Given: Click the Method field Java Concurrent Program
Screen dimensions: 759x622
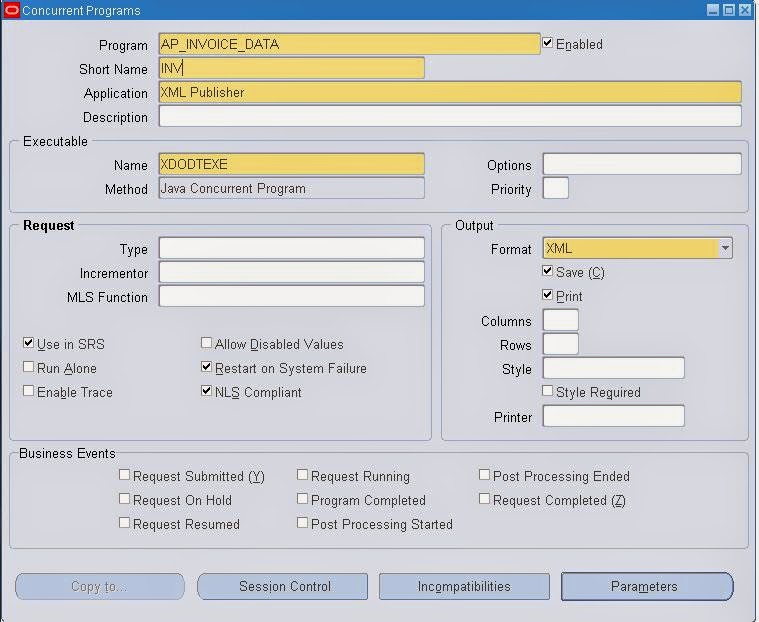Looking at the screenshot, I should 292,188.
